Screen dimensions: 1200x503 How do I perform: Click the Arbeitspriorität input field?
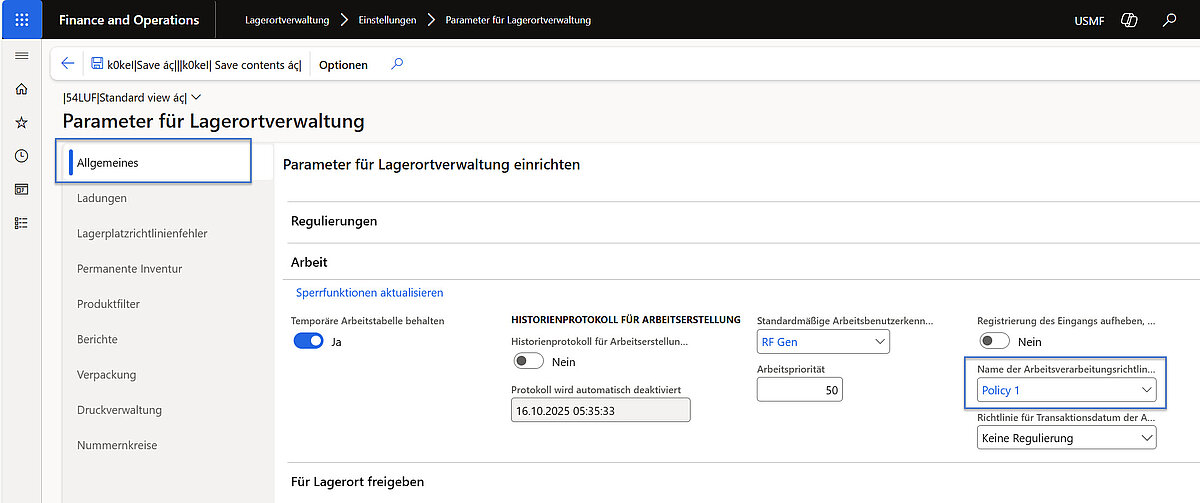point(799,390)
